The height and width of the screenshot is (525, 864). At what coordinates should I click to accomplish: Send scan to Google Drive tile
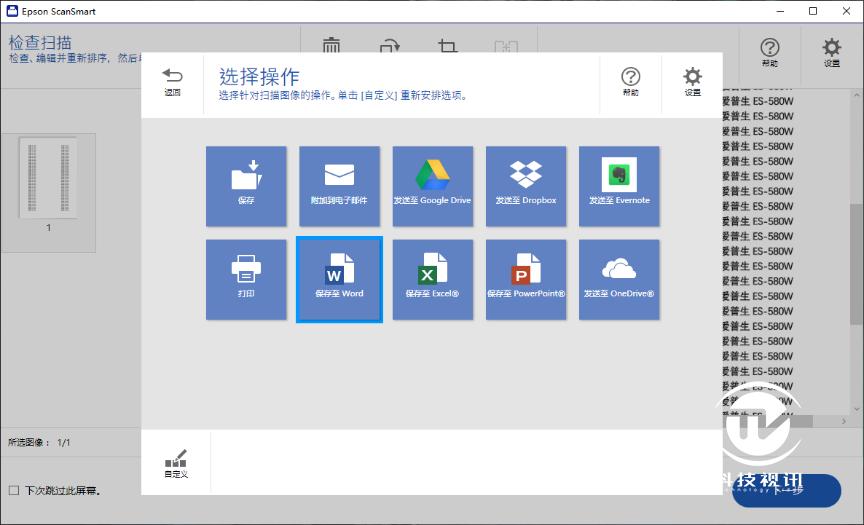(433, 186)
